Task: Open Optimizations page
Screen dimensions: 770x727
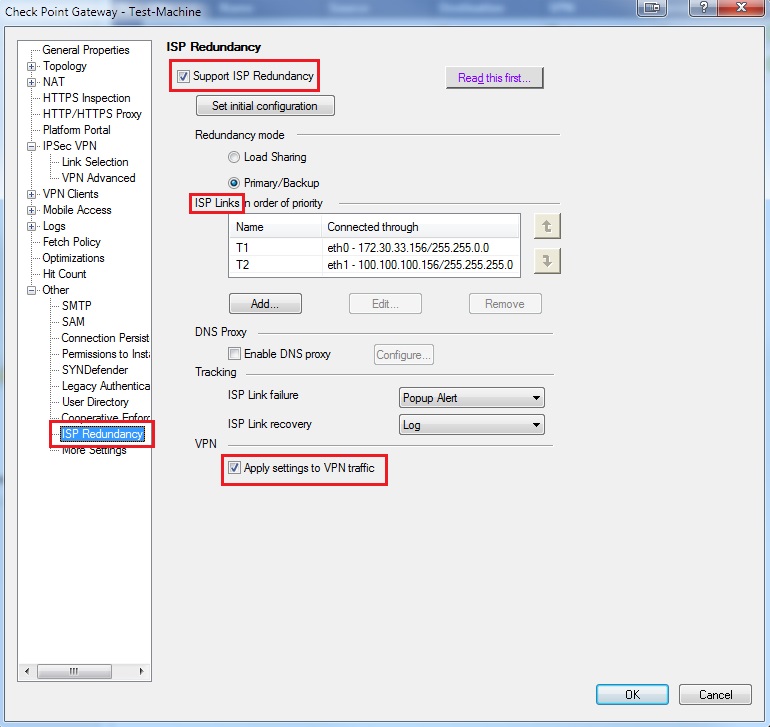Action: [x=74, y=258]
